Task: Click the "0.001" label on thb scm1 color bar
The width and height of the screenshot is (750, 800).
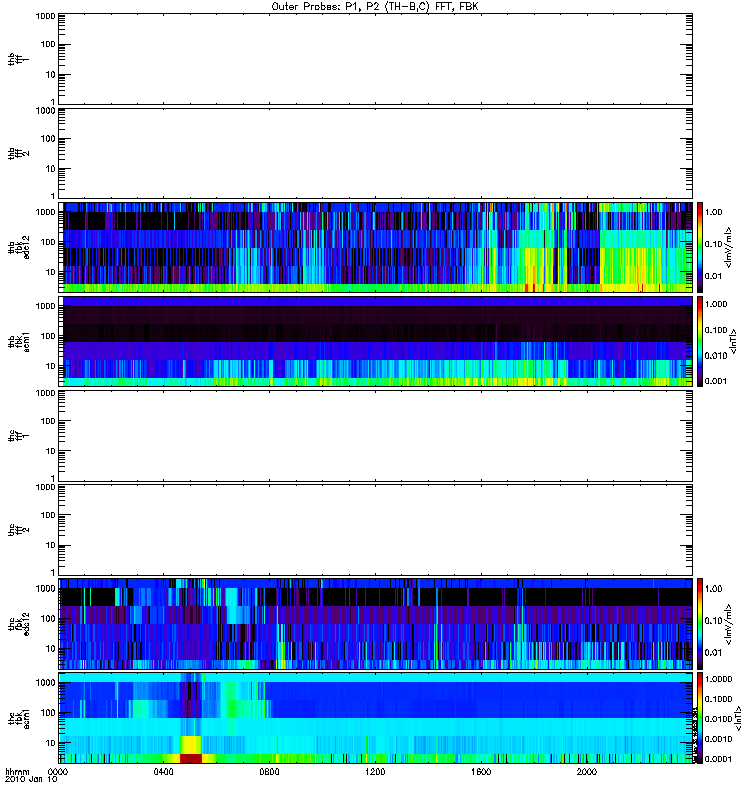Action: pyautogui.click(x=716, y=381)
